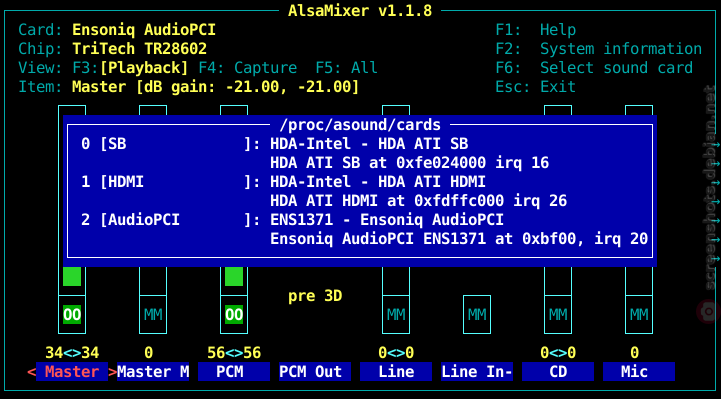Switch to F5 All view
Image resolution: width=721 pixels, height=399 pixels.
[x=346, y=68]
